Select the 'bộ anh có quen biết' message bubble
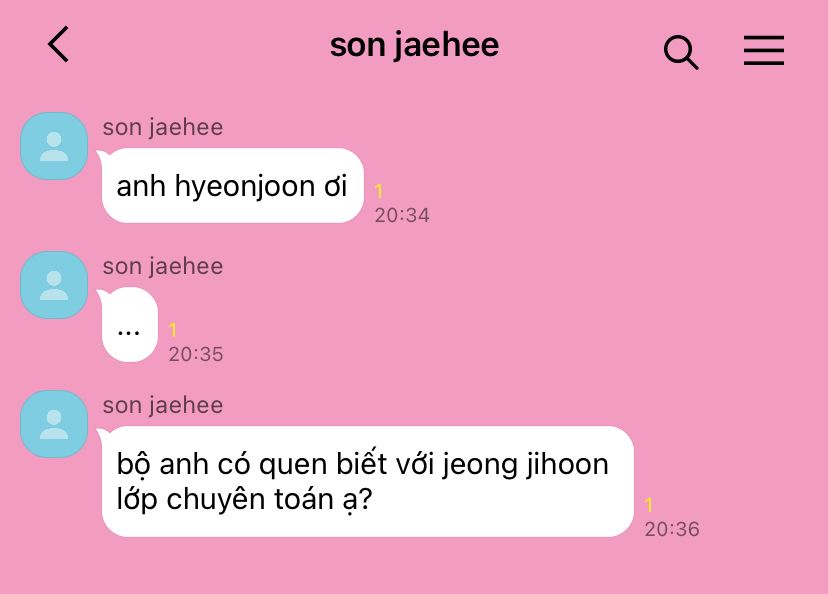 pos(366,482)
